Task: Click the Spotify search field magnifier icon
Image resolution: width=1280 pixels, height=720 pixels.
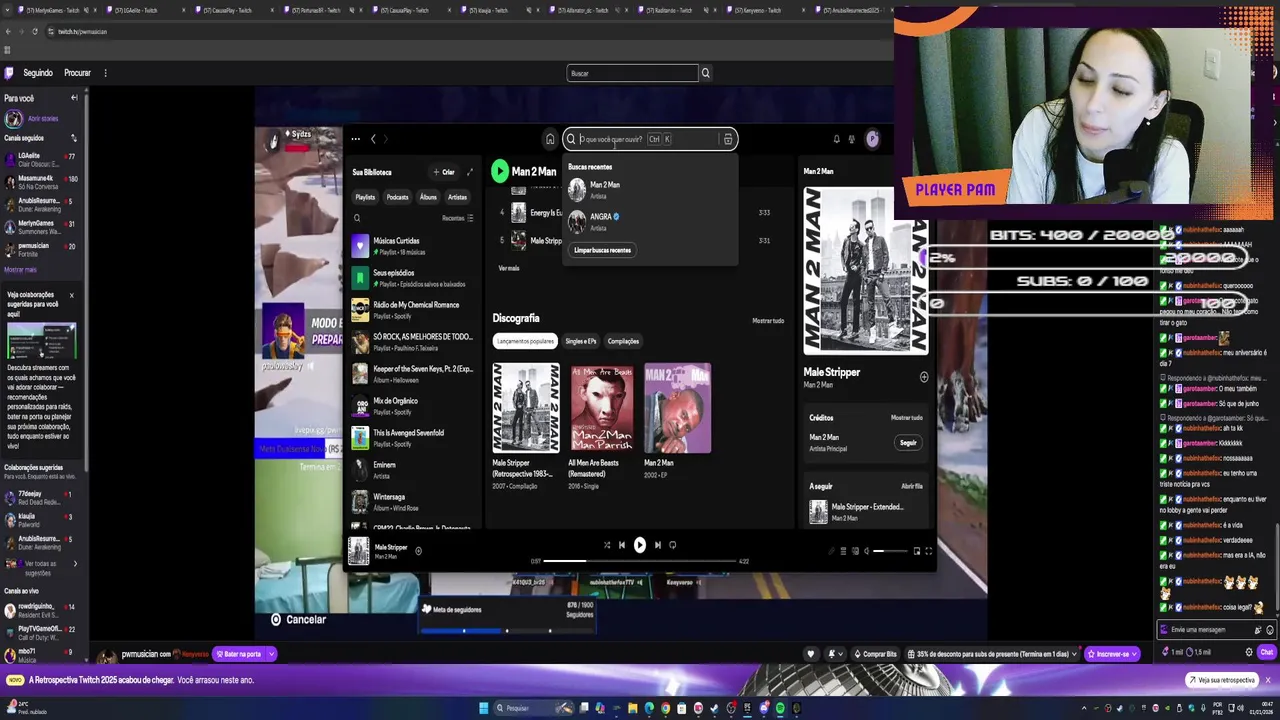Action: coord(571,139)
